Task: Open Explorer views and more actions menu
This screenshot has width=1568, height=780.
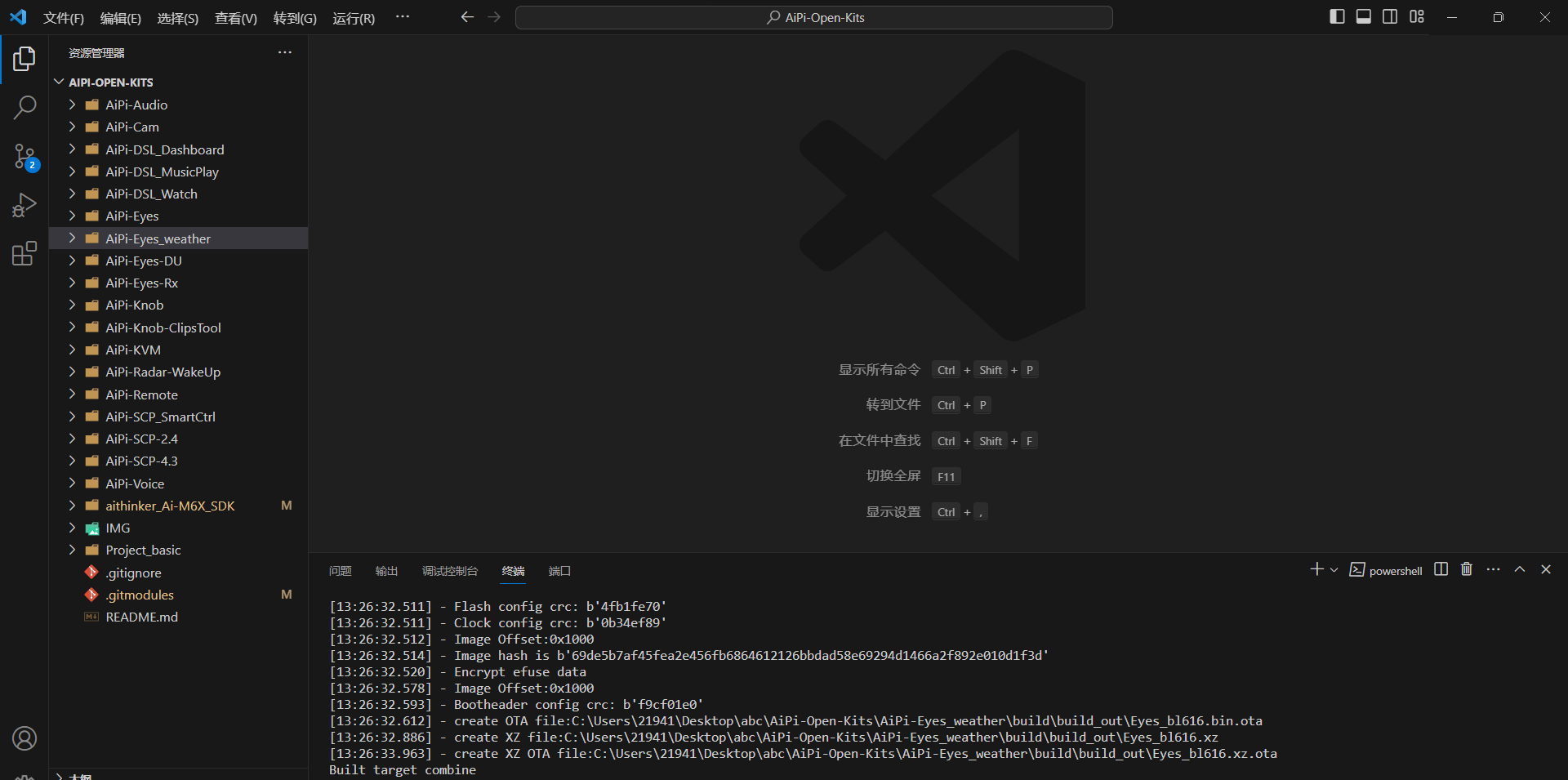Action: coord(285,52)
